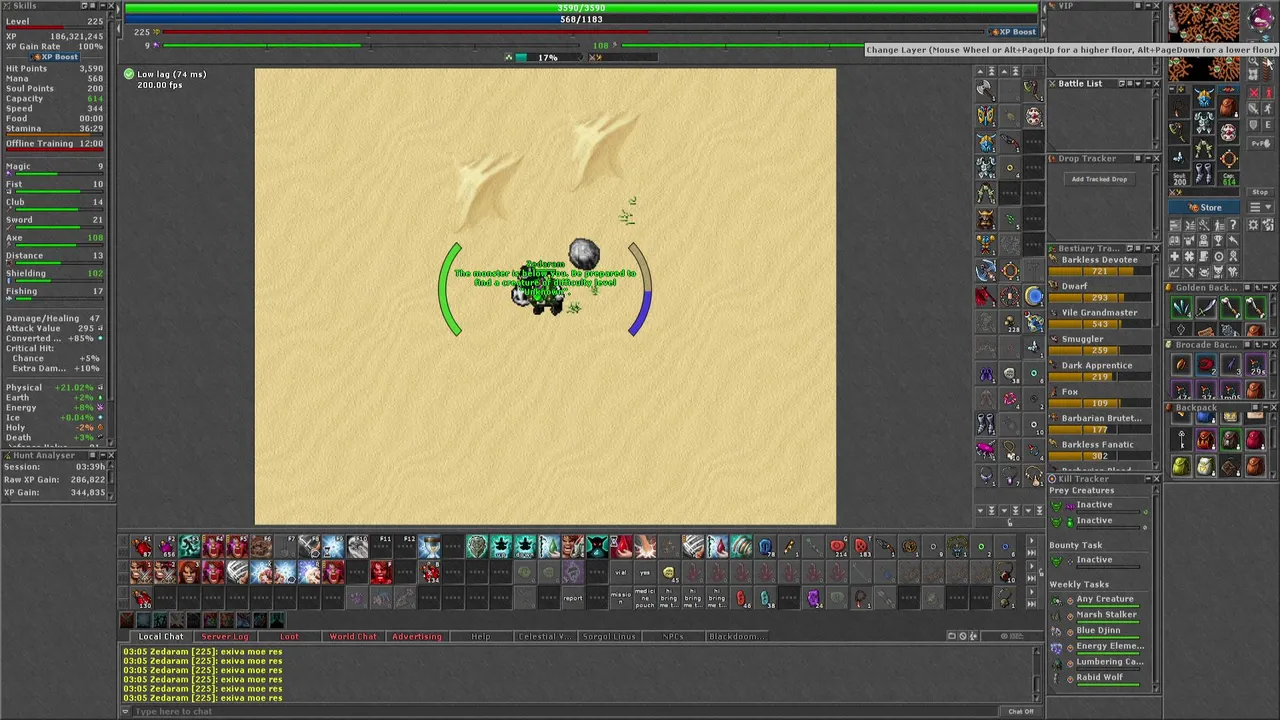Click the green backpack inside Backpack container
Screen dimensions: 1280x720
[x=1182, y=465]
